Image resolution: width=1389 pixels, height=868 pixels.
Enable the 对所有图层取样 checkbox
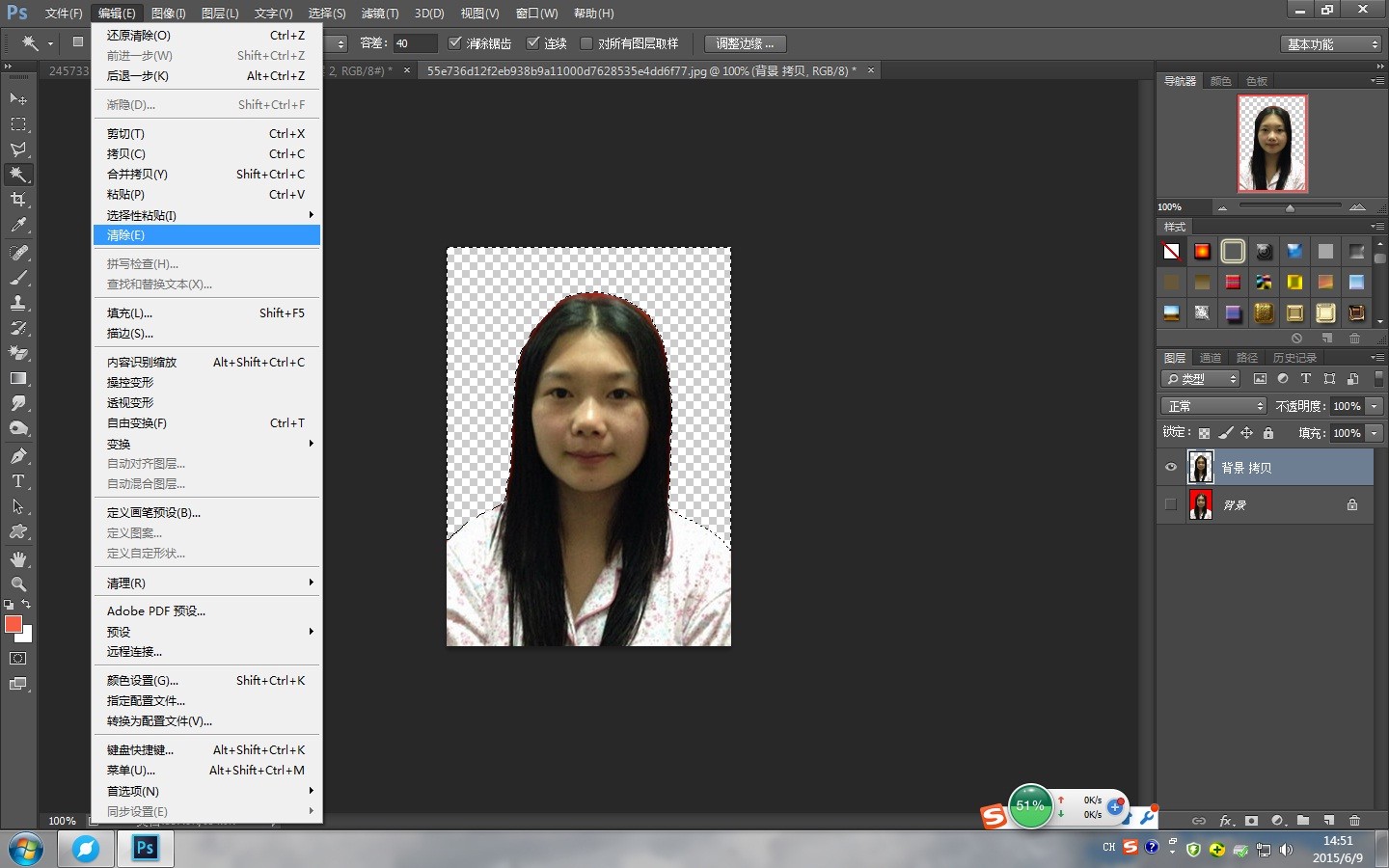(x=586, y=43)
